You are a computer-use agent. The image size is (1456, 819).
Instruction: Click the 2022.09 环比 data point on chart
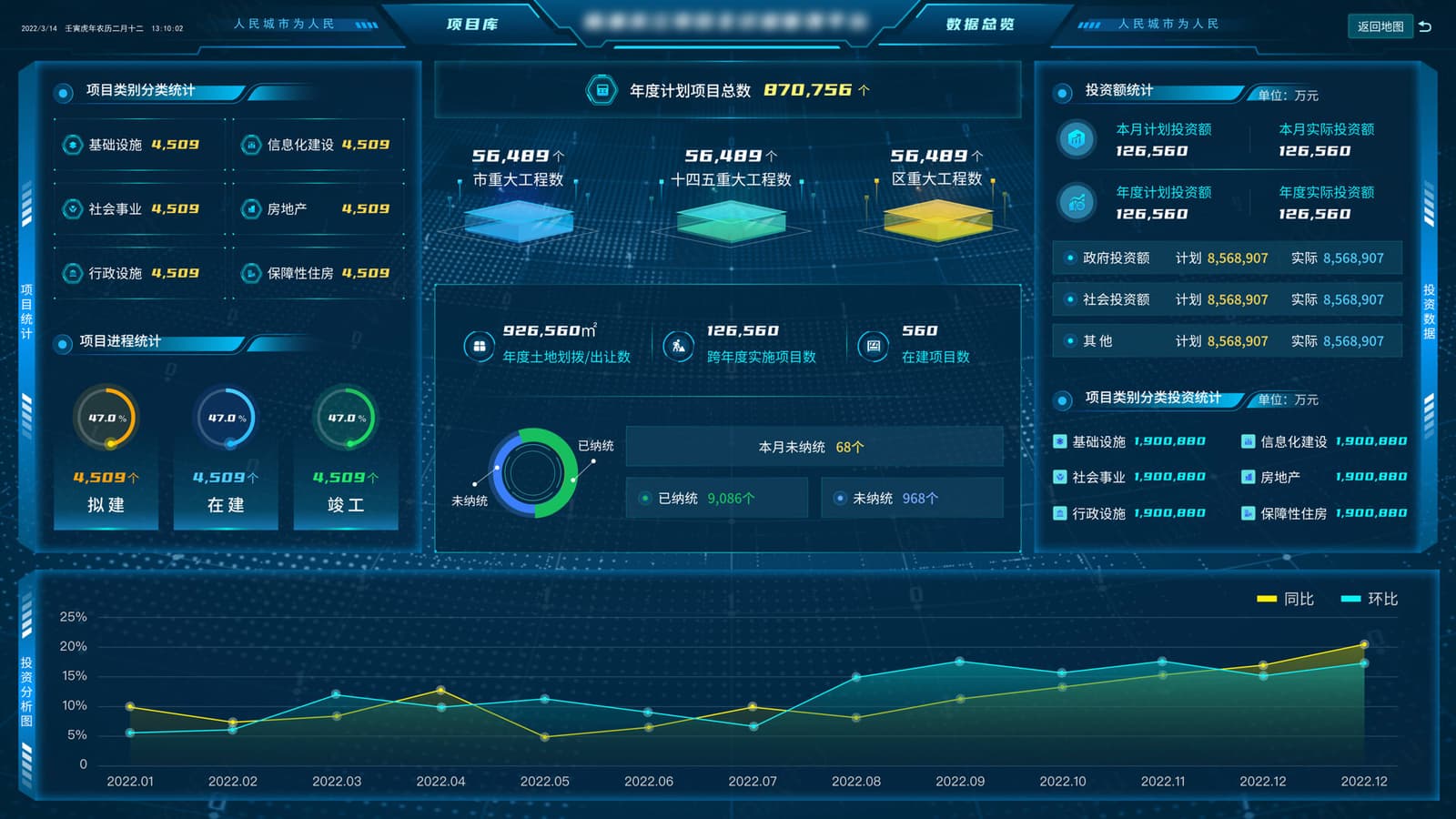[960, 662]
